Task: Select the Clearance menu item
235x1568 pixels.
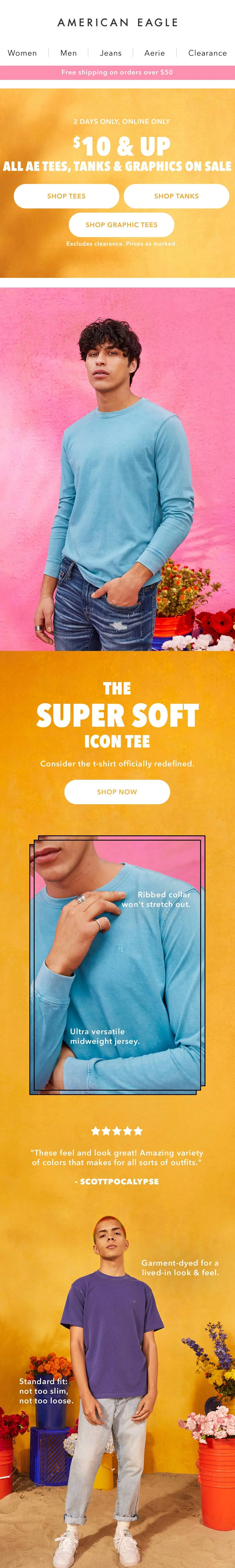Action: pos(207,53)
